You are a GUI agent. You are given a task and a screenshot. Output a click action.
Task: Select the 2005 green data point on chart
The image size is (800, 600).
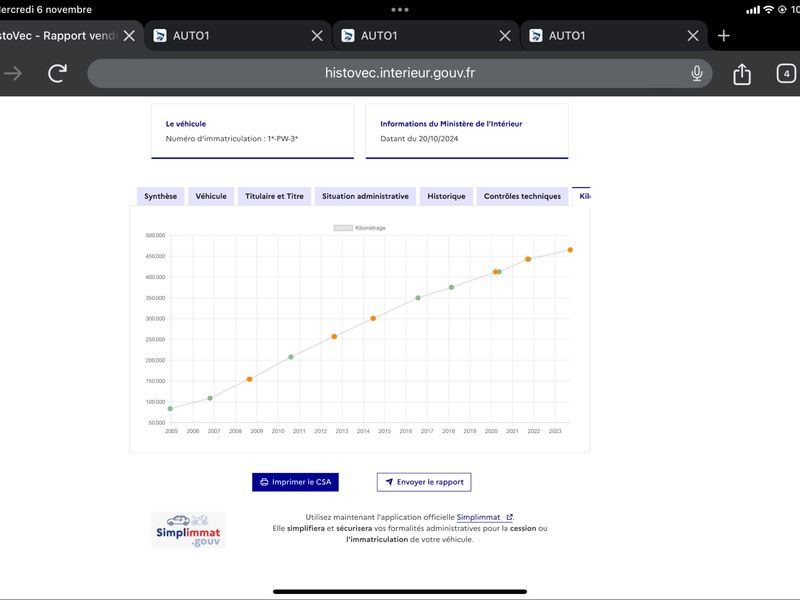click(x=170, y=409)
